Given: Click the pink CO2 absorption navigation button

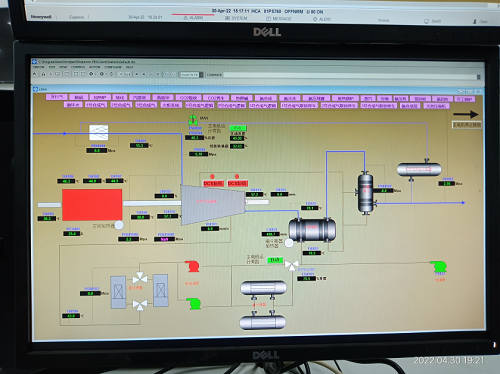Looking at the screenshot, I should pos(188,97).
